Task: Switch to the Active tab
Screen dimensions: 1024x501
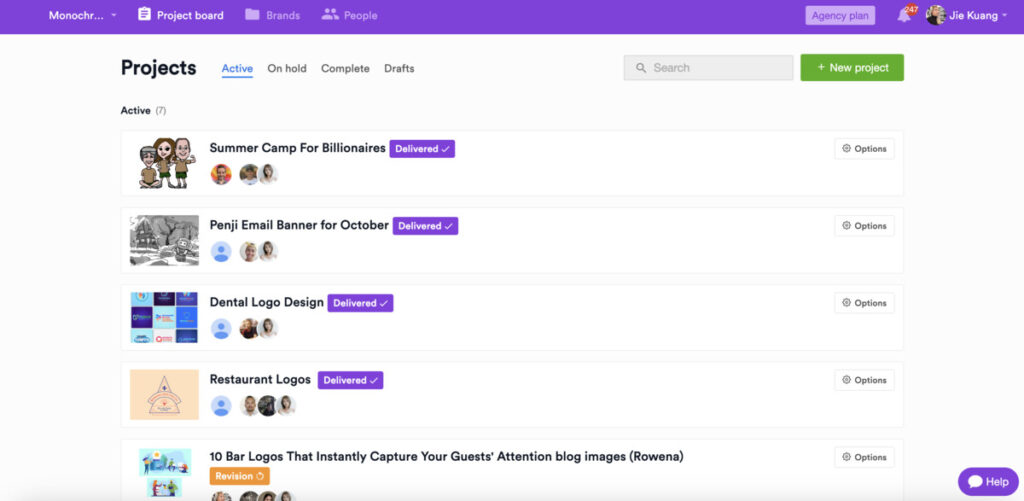Action: (237, 69)
